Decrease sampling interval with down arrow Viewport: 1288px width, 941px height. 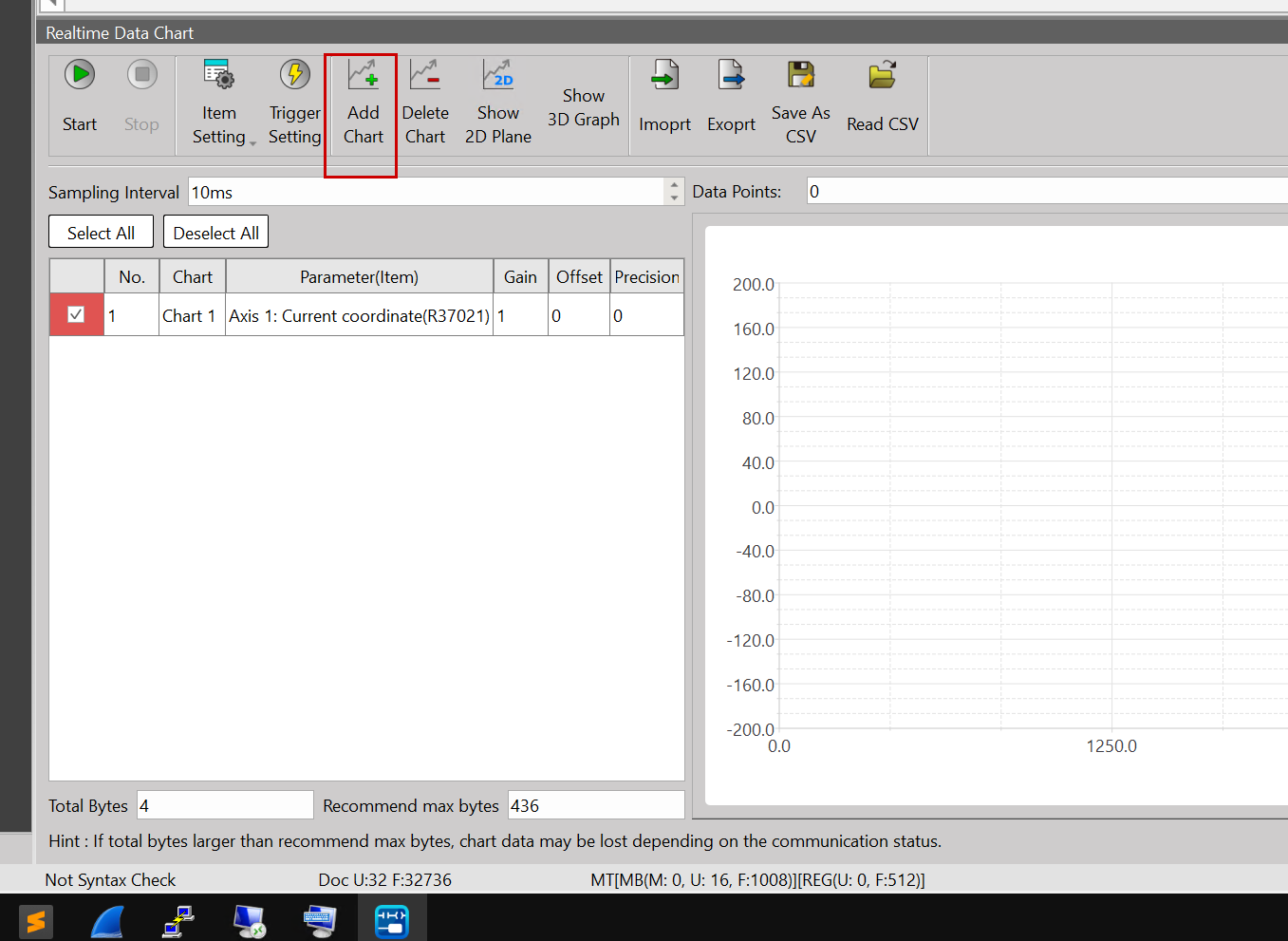click(x=674, y=198)
